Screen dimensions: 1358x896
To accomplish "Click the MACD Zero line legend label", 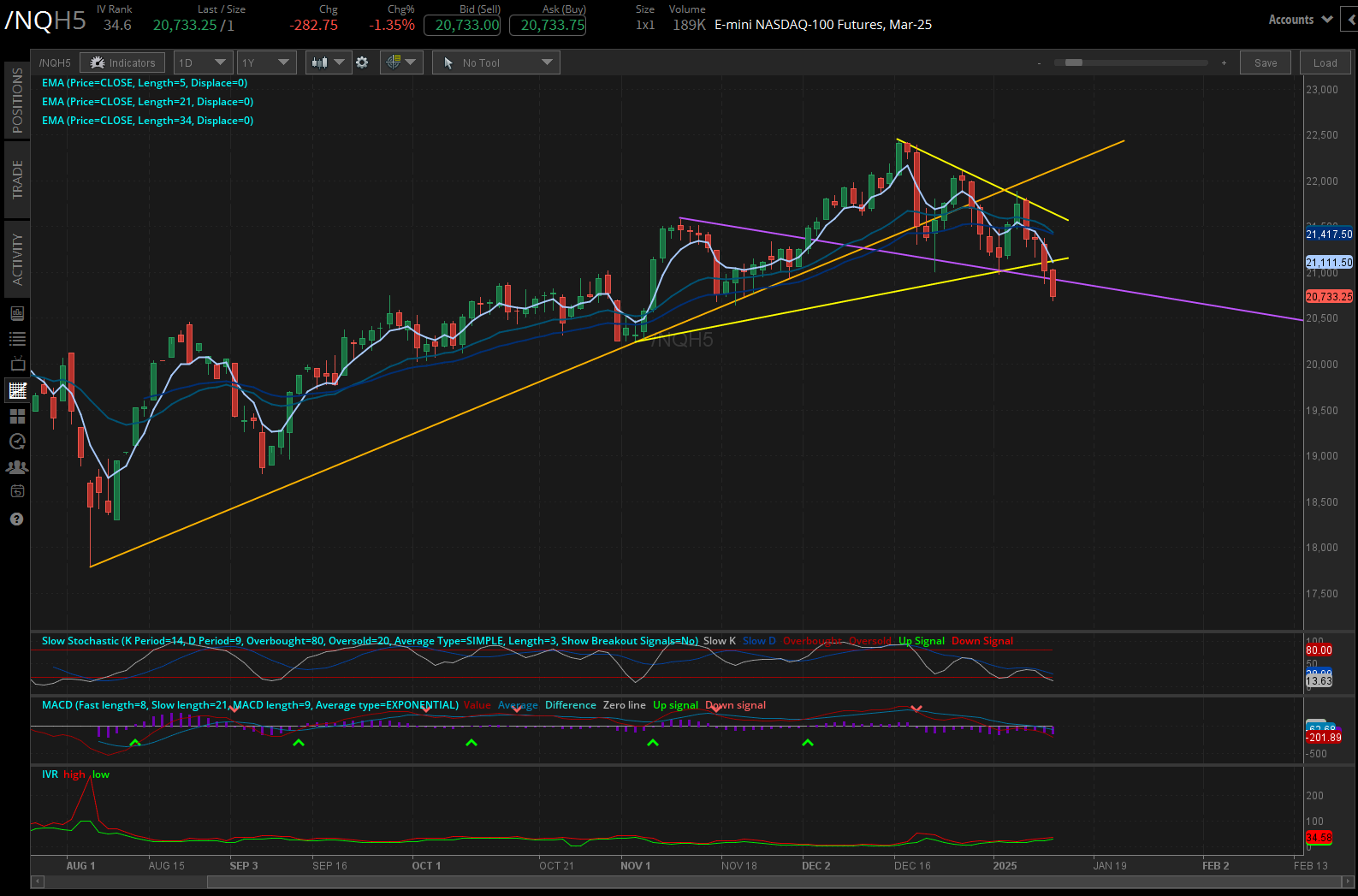I will 625,705.
